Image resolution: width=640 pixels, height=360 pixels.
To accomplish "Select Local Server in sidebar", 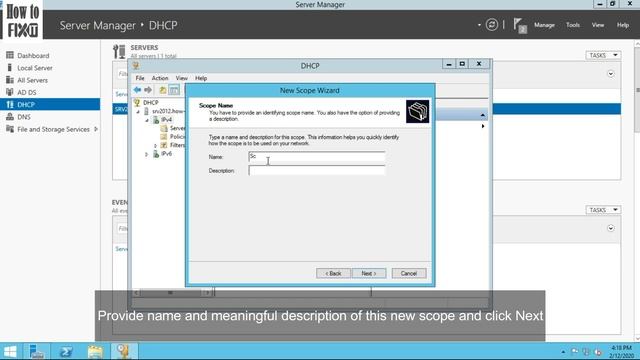I will 35,68.
